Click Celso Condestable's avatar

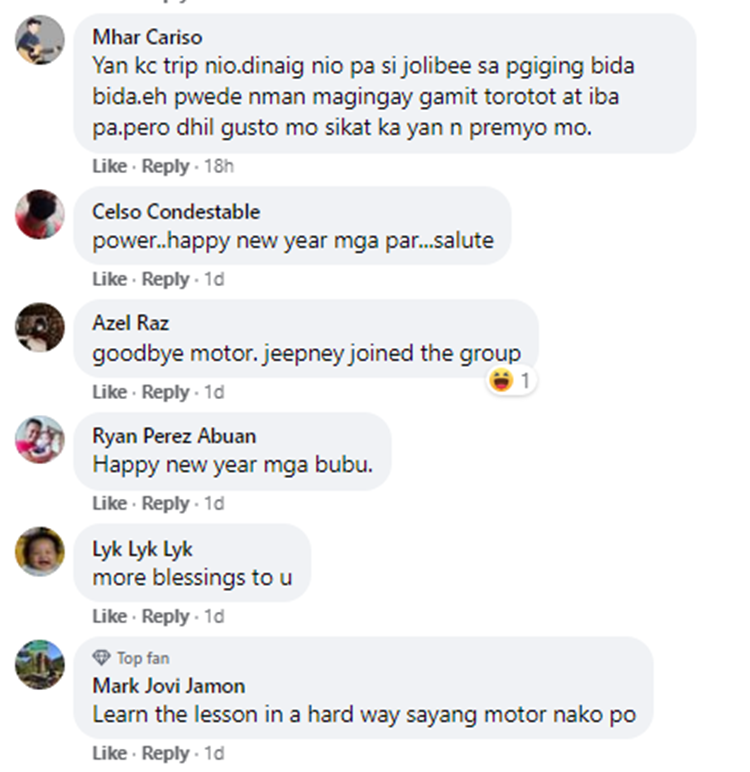[x=40, y=214]
